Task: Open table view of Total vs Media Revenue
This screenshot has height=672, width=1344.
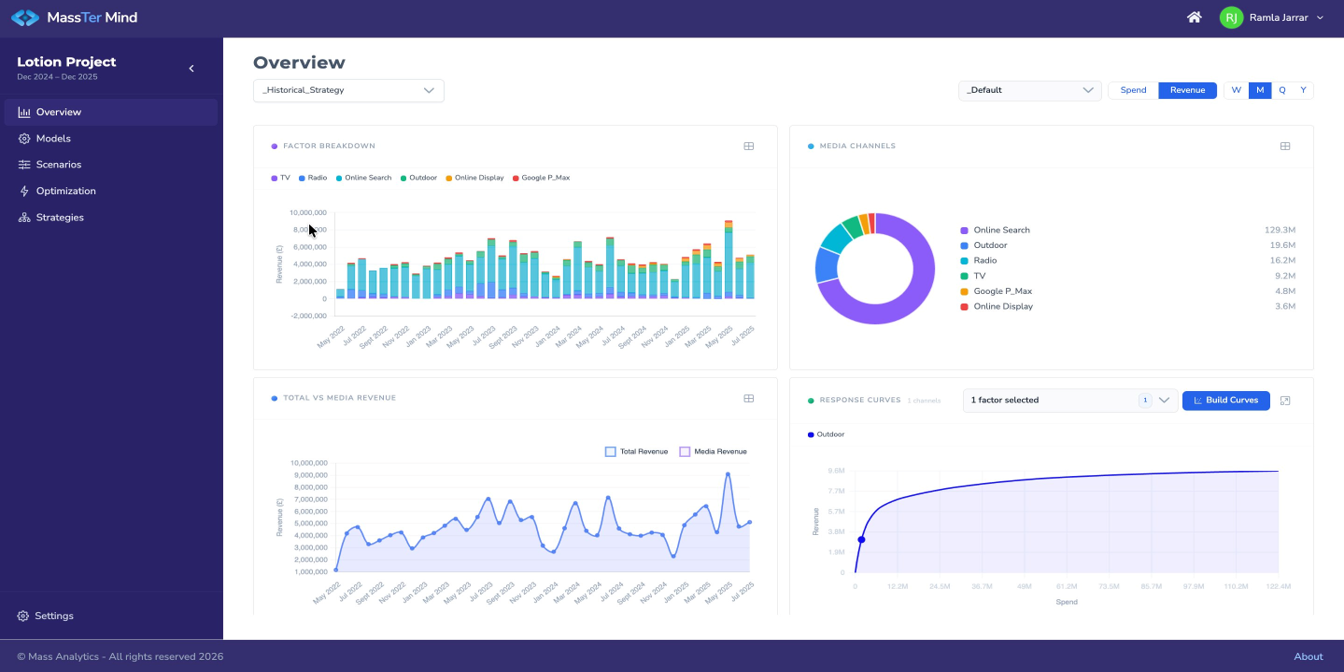Action: (748, 398)
